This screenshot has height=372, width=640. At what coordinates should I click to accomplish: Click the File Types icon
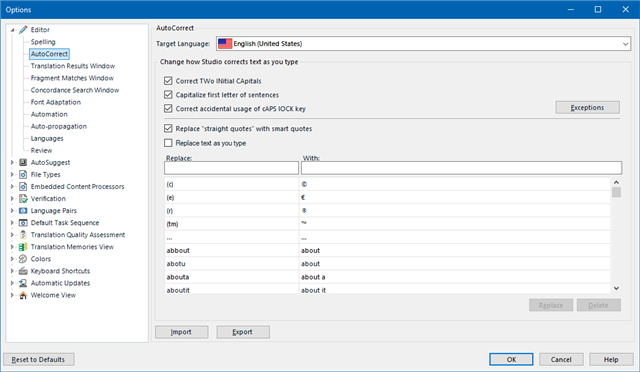pos(23,174)
